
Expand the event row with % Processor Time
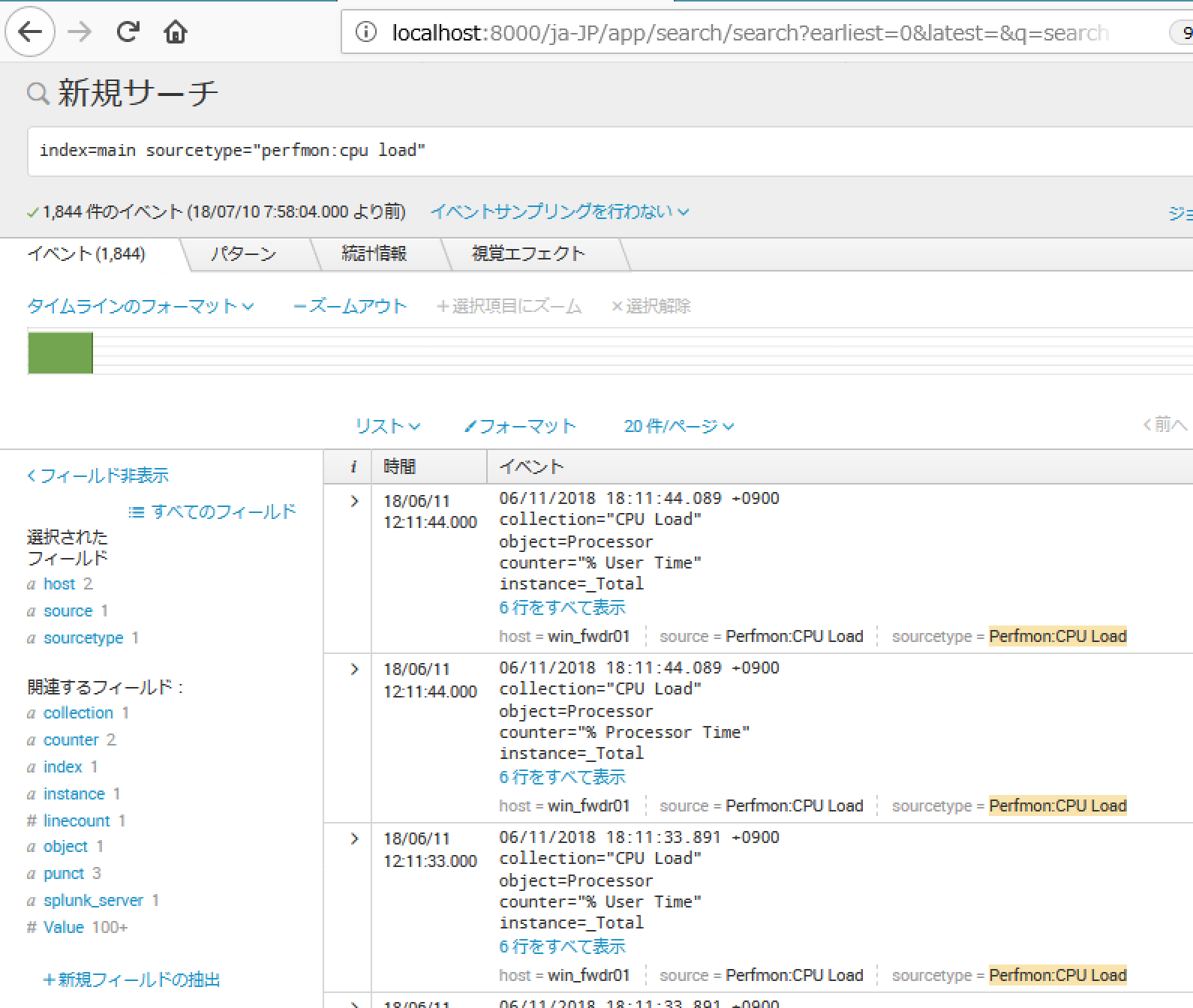pos(355,669)
